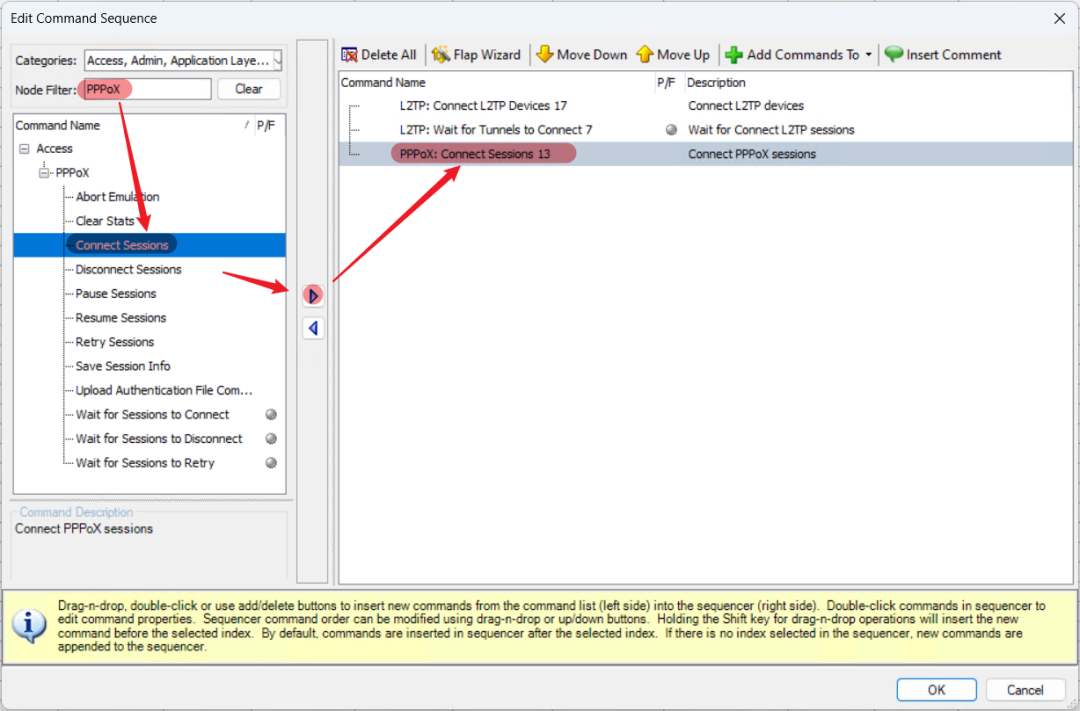
Task: Click the right arrow to add command
Action: pyautogui.click(x=313, y=295)
